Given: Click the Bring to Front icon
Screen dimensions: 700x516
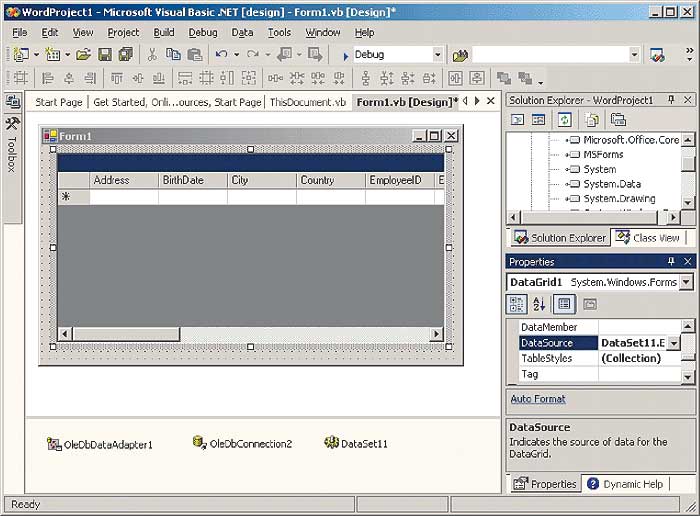Looking at the screenshot, I should 504,78.
